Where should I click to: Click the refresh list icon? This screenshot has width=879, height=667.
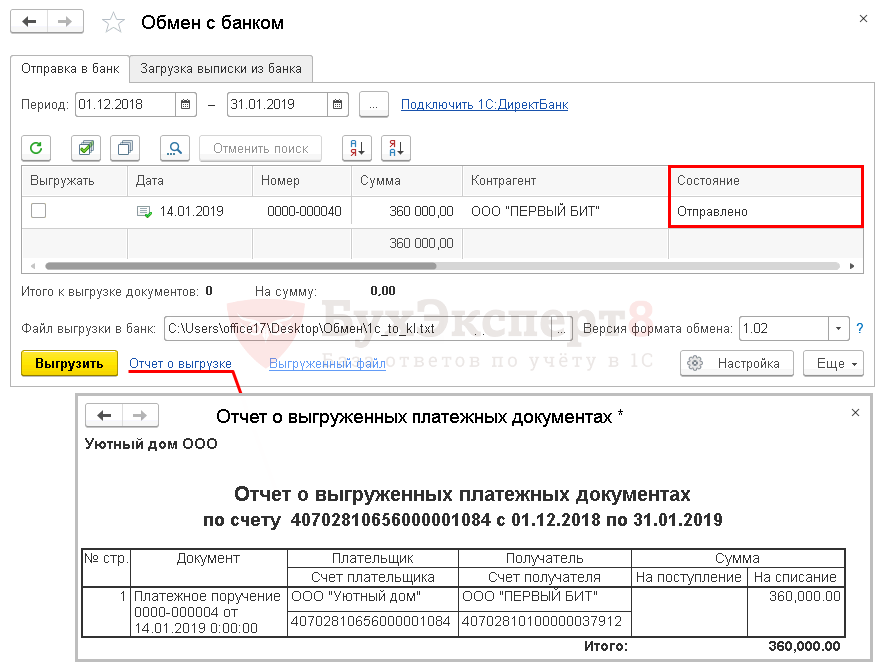(x=37, y=148)
